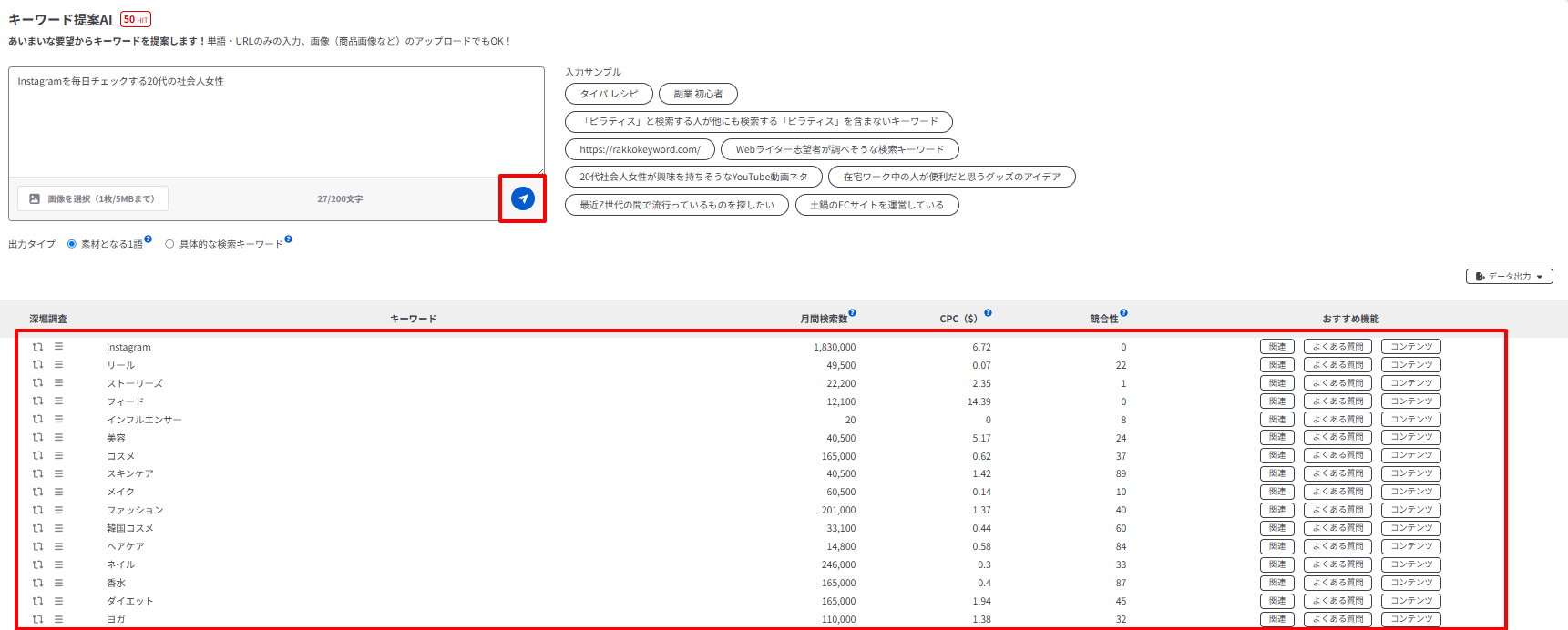Open the データ出力 dropdown
This screenshot has width=1568, height=630.
point(1510,276)
